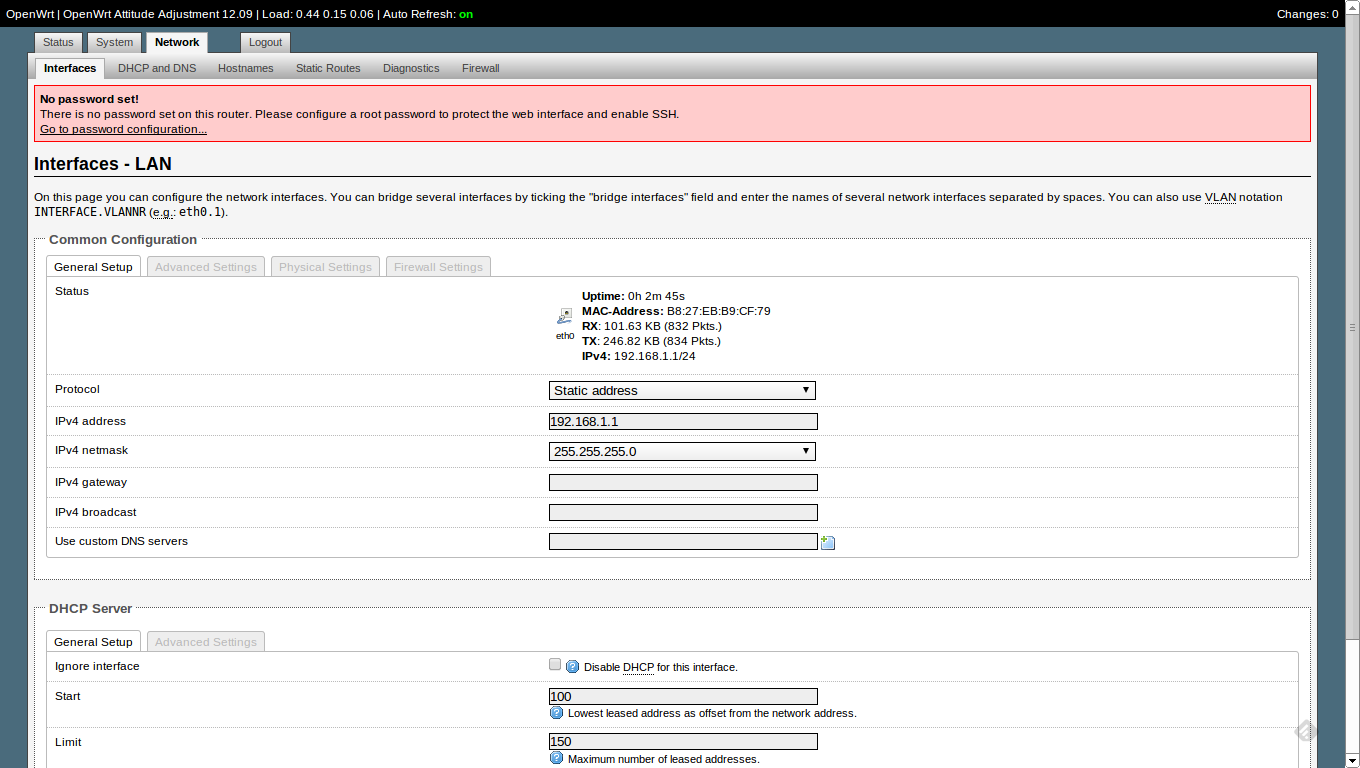Click the MAC address B8:27:EB:B9:CF:79
This screenshot has width=1360, height=768.
click(718, 311)
